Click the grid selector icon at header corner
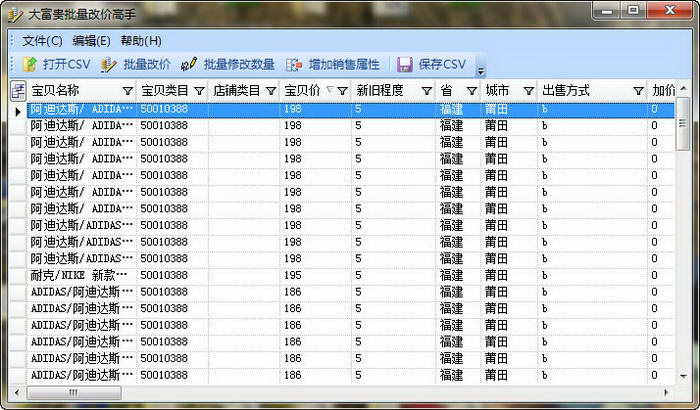The height and width of the screenshot is (410, 700). 18,91
